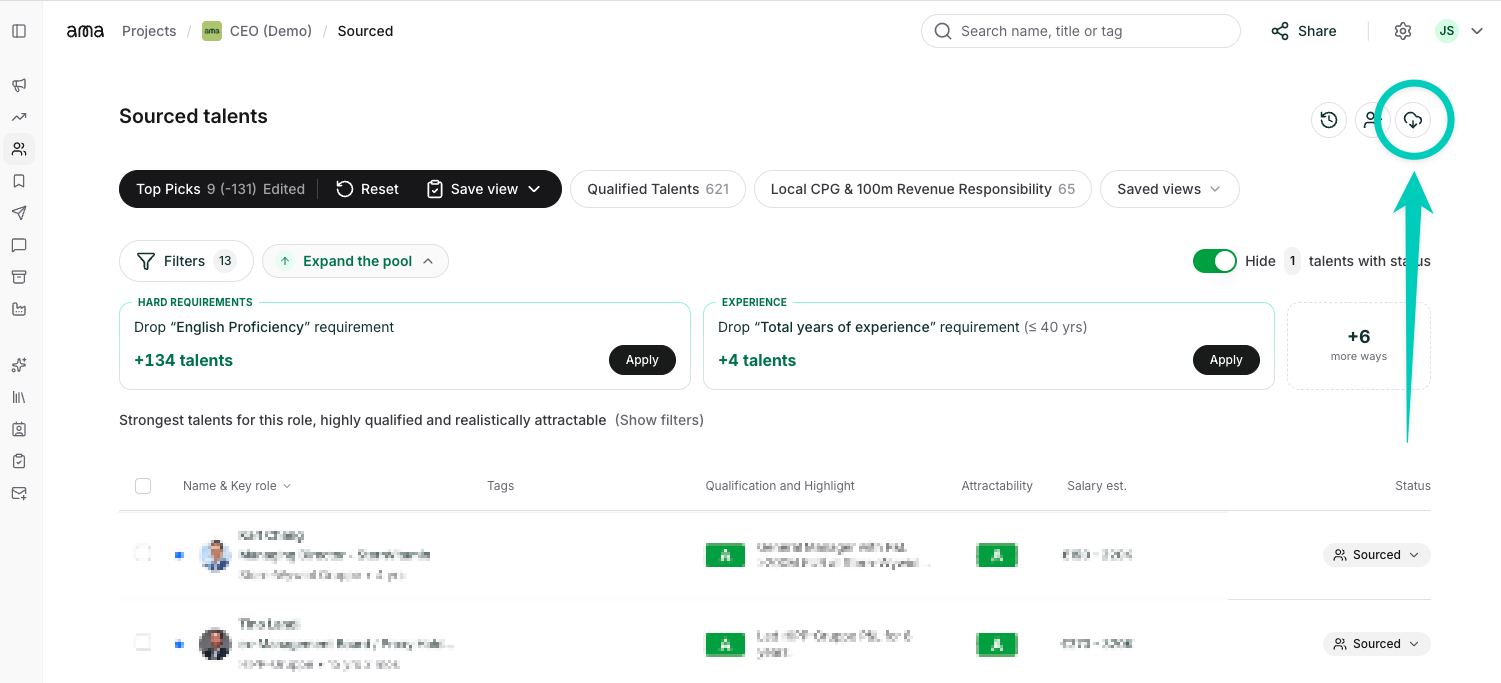The image size is (1501, 683).
Task: Open the Saved views dropdown
Action: (1170, 189)
